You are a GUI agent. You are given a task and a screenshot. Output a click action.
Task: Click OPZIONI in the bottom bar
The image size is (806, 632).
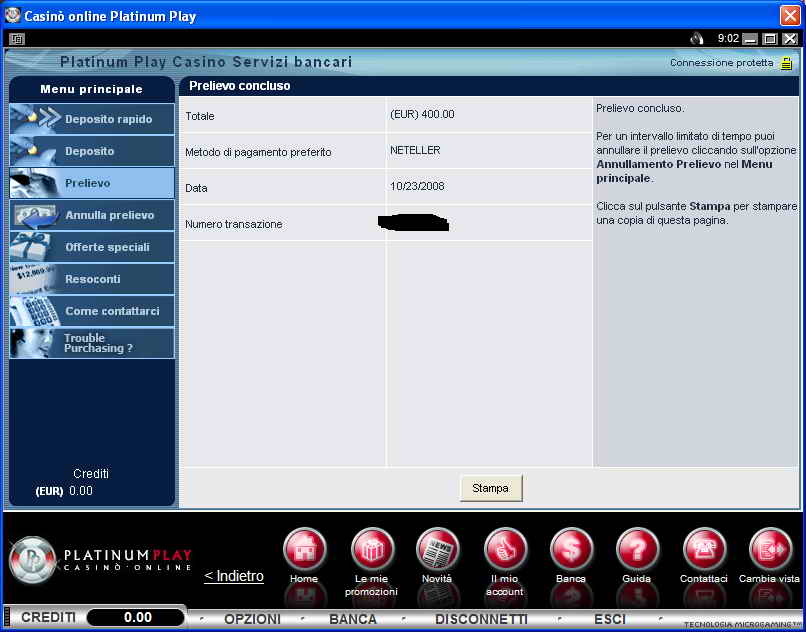click(x=252, y=619)
